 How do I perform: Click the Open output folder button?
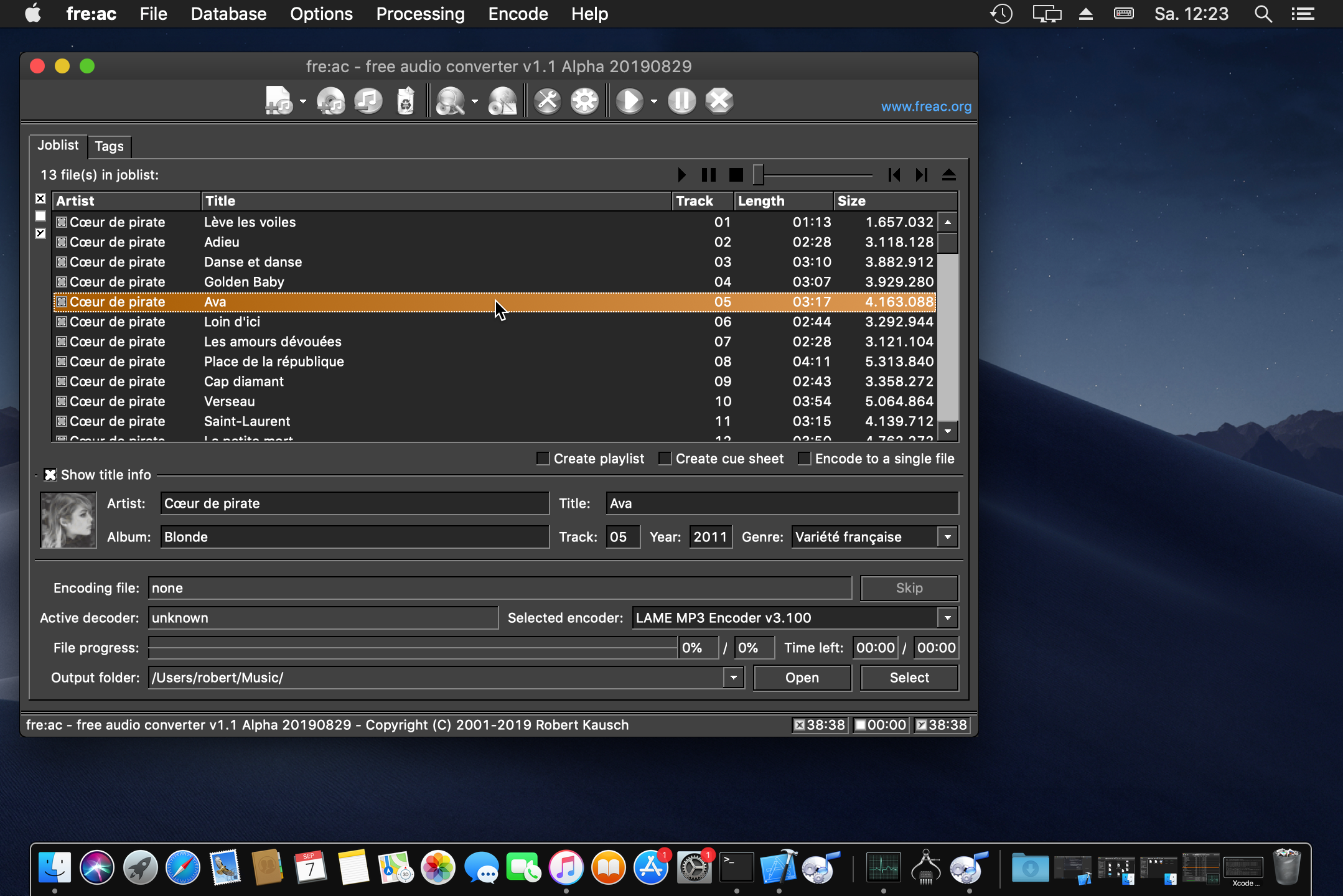tap(802, 678)
